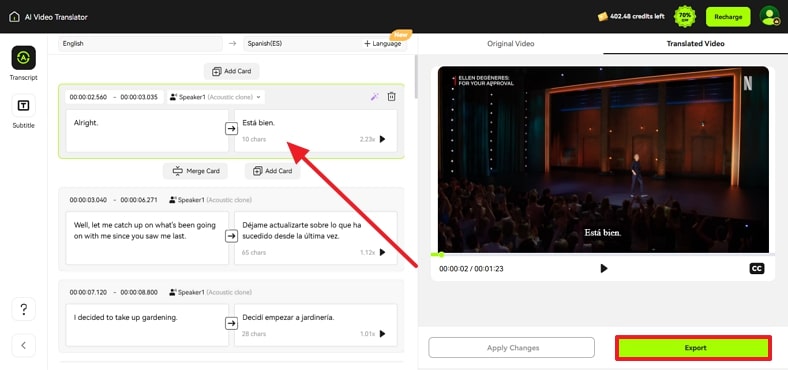Play the 'Está bien.' audio clip
Image resolution: width=788 pixels, height=370 pixels.
[382, 139]
